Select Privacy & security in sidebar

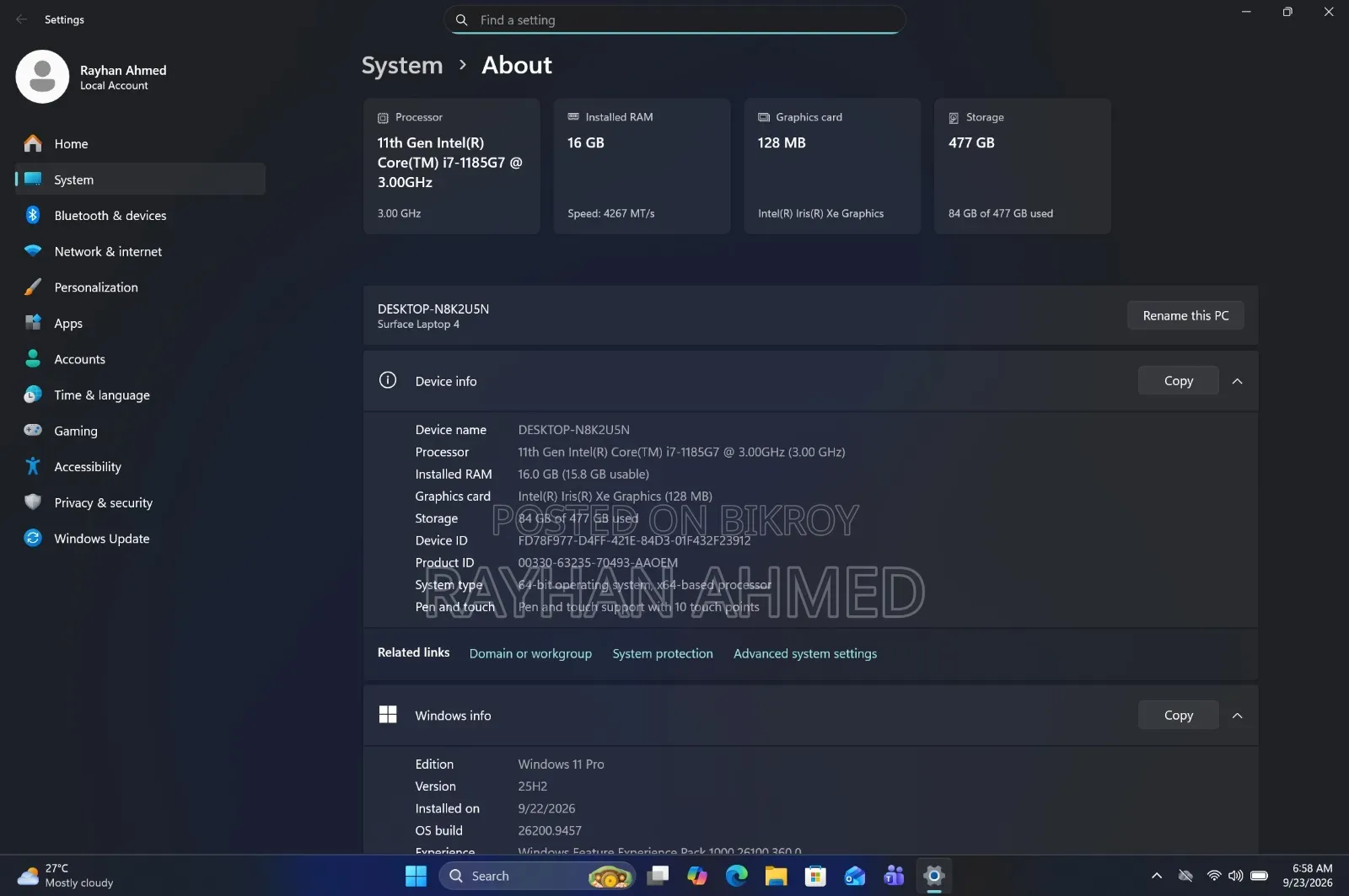point(140,502)
